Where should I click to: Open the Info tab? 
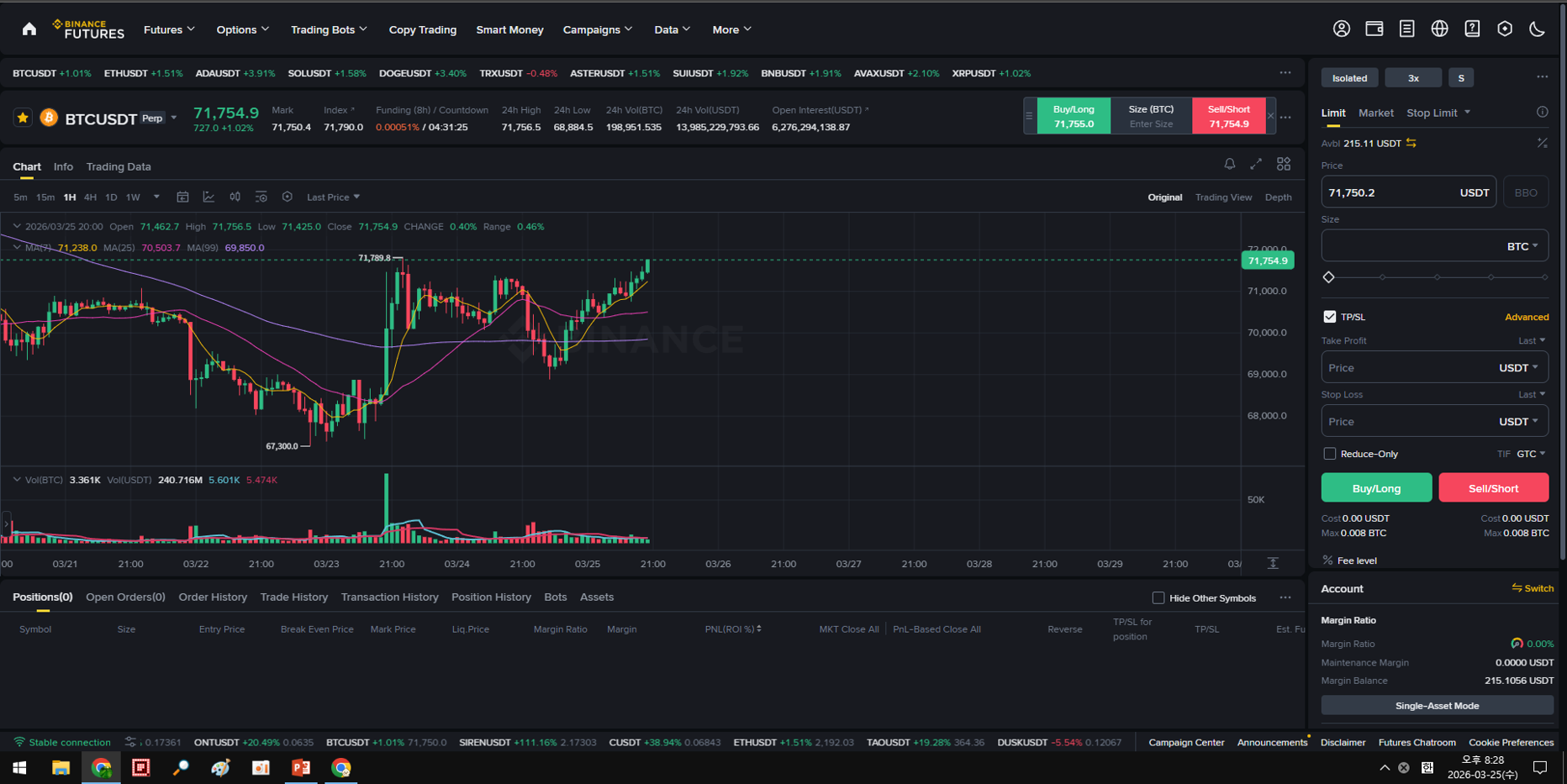(x=63, y=166)
